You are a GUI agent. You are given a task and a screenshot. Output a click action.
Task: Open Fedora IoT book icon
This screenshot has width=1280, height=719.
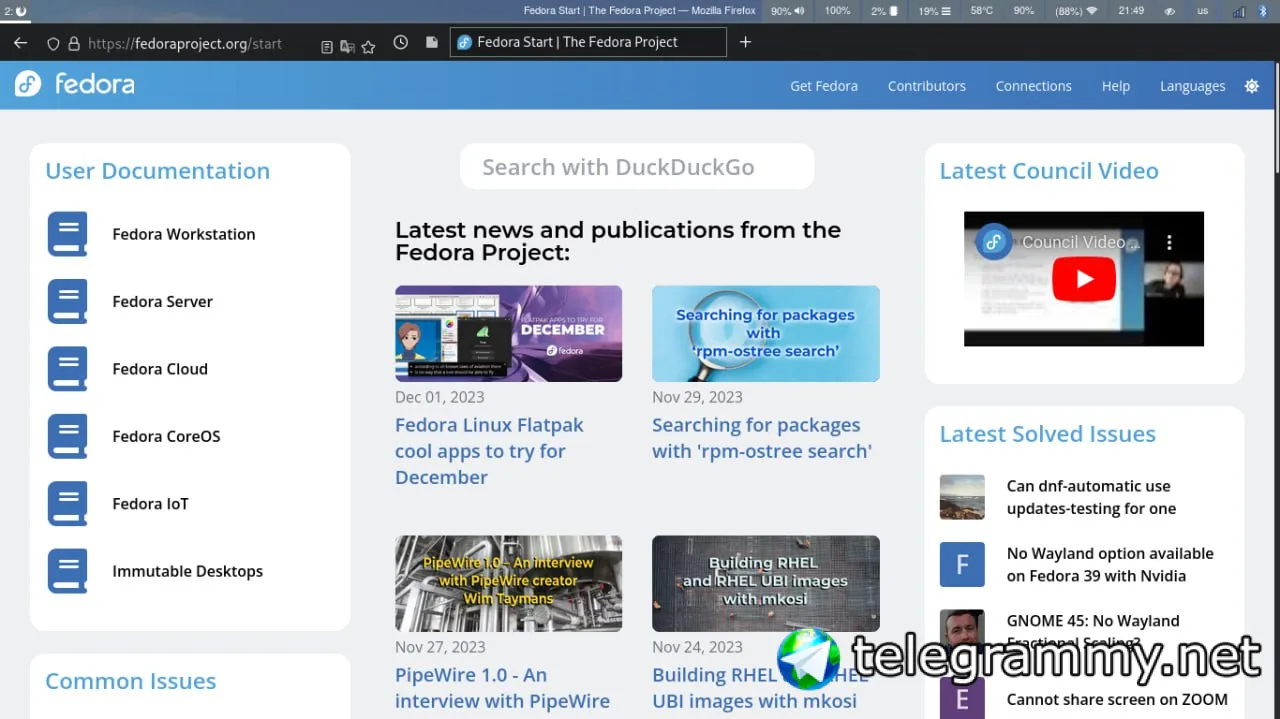(x=67, y=504)
